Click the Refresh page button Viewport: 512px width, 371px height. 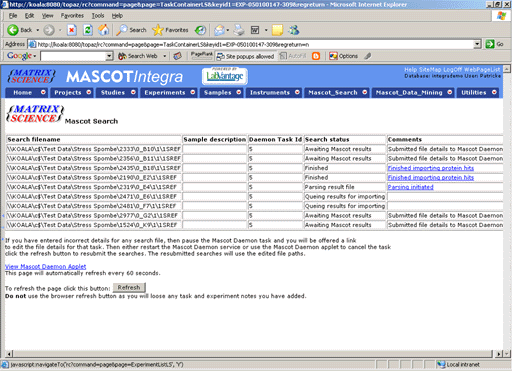click(129, 287)
